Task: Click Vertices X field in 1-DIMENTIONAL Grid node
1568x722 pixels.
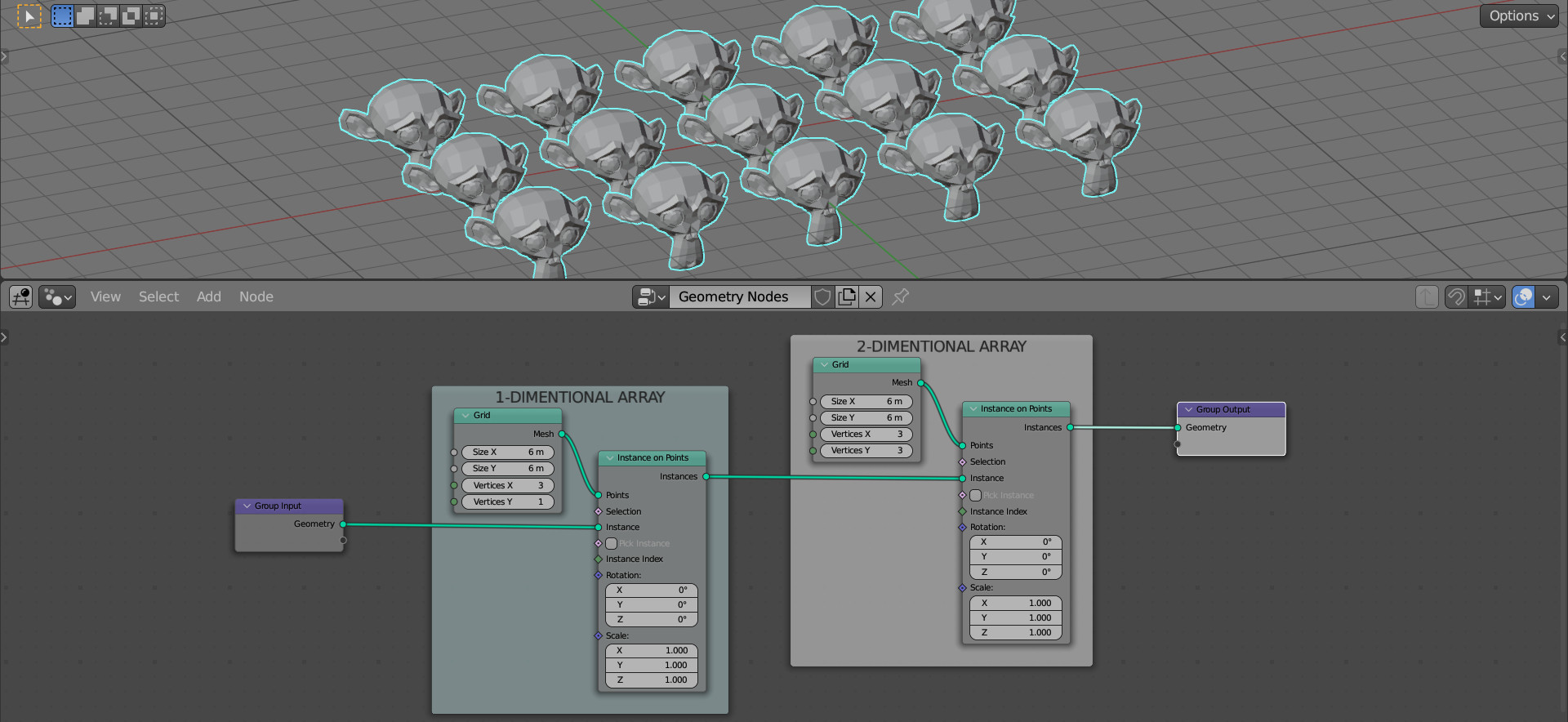Action: tap(507, 485)
